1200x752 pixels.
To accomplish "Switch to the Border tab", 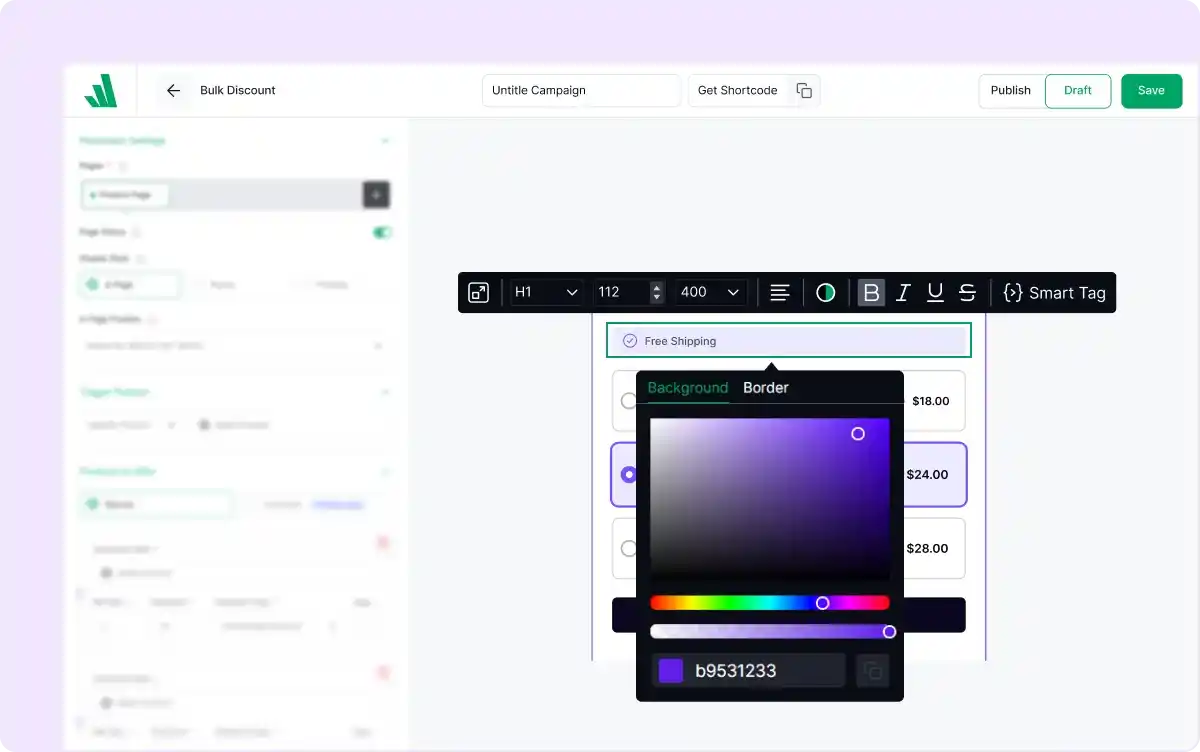I will [x=766, y=388].
